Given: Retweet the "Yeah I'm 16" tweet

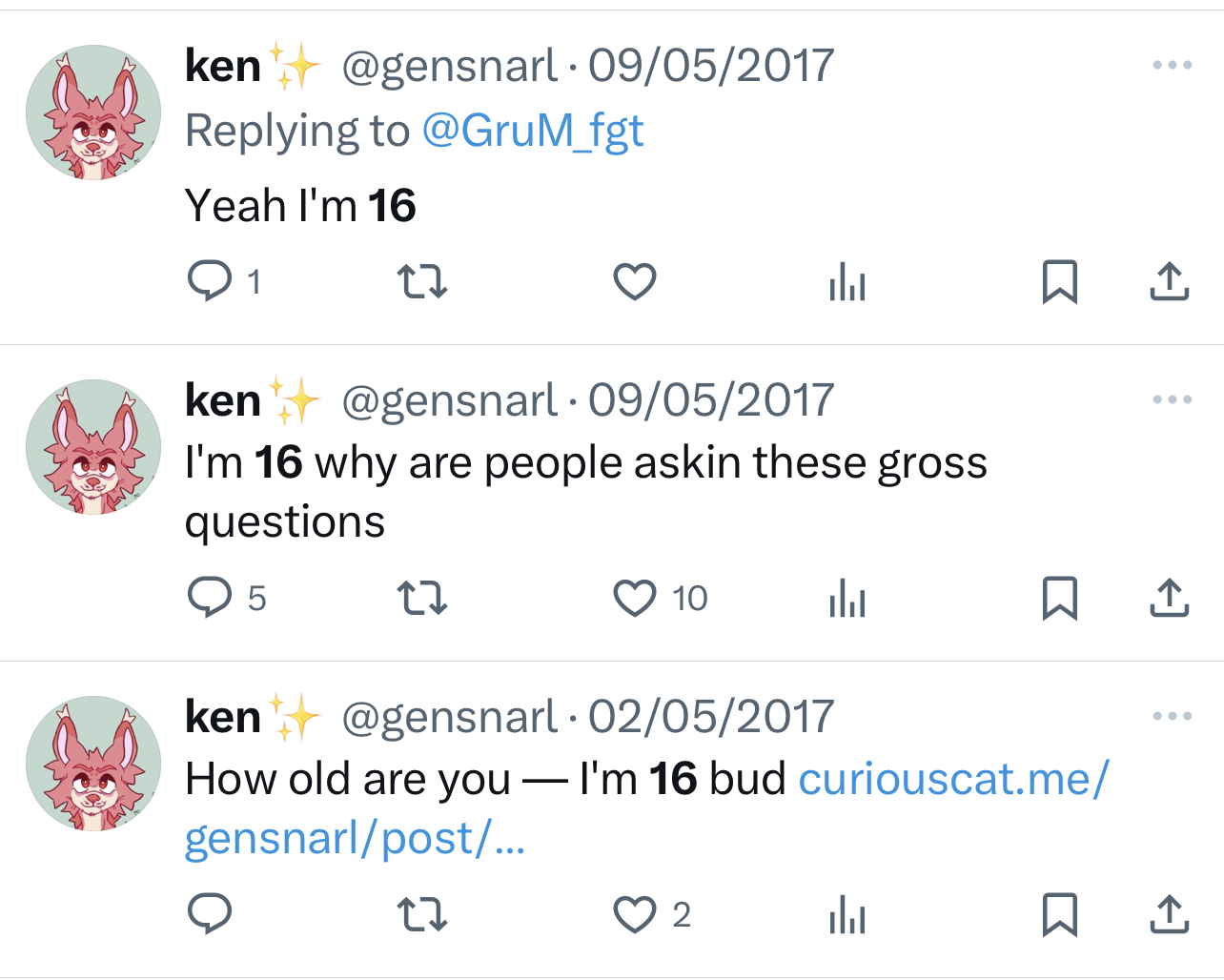Looking at the screenshot, I should pyautogui.click(x=421, y=281).
